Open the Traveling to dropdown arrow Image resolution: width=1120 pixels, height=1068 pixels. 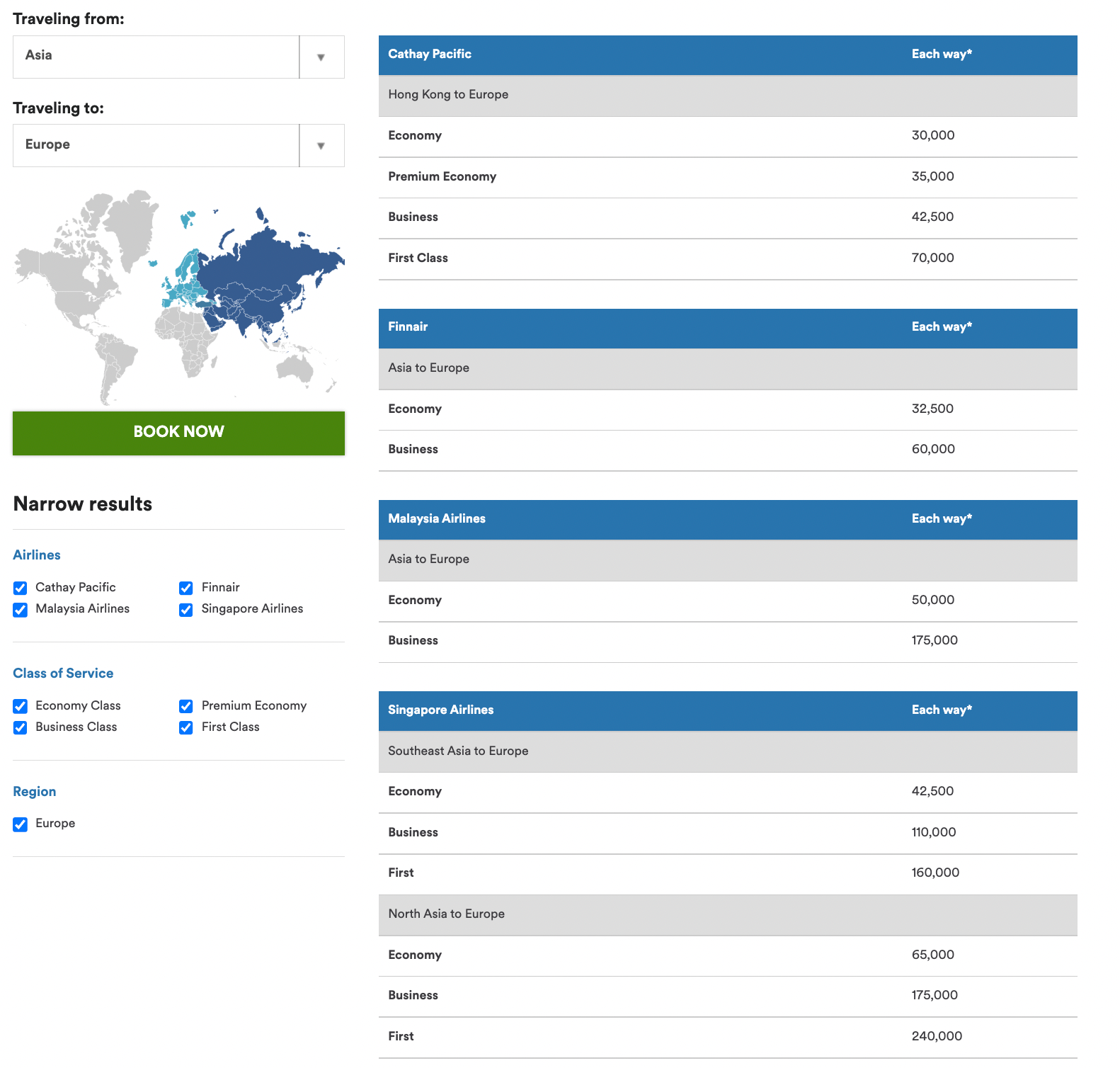[321, 146]
